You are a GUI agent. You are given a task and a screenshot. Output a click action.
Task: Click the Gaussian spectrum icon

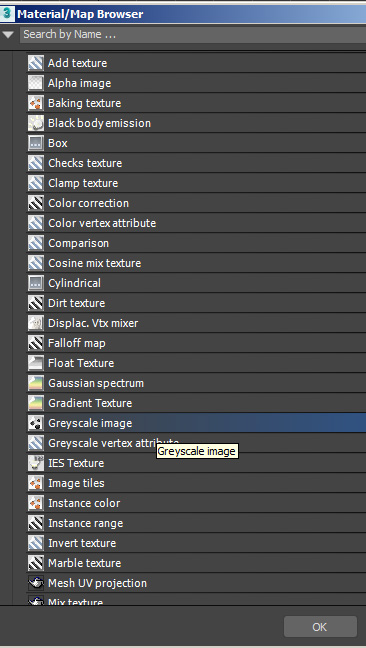tap(36, 383)
